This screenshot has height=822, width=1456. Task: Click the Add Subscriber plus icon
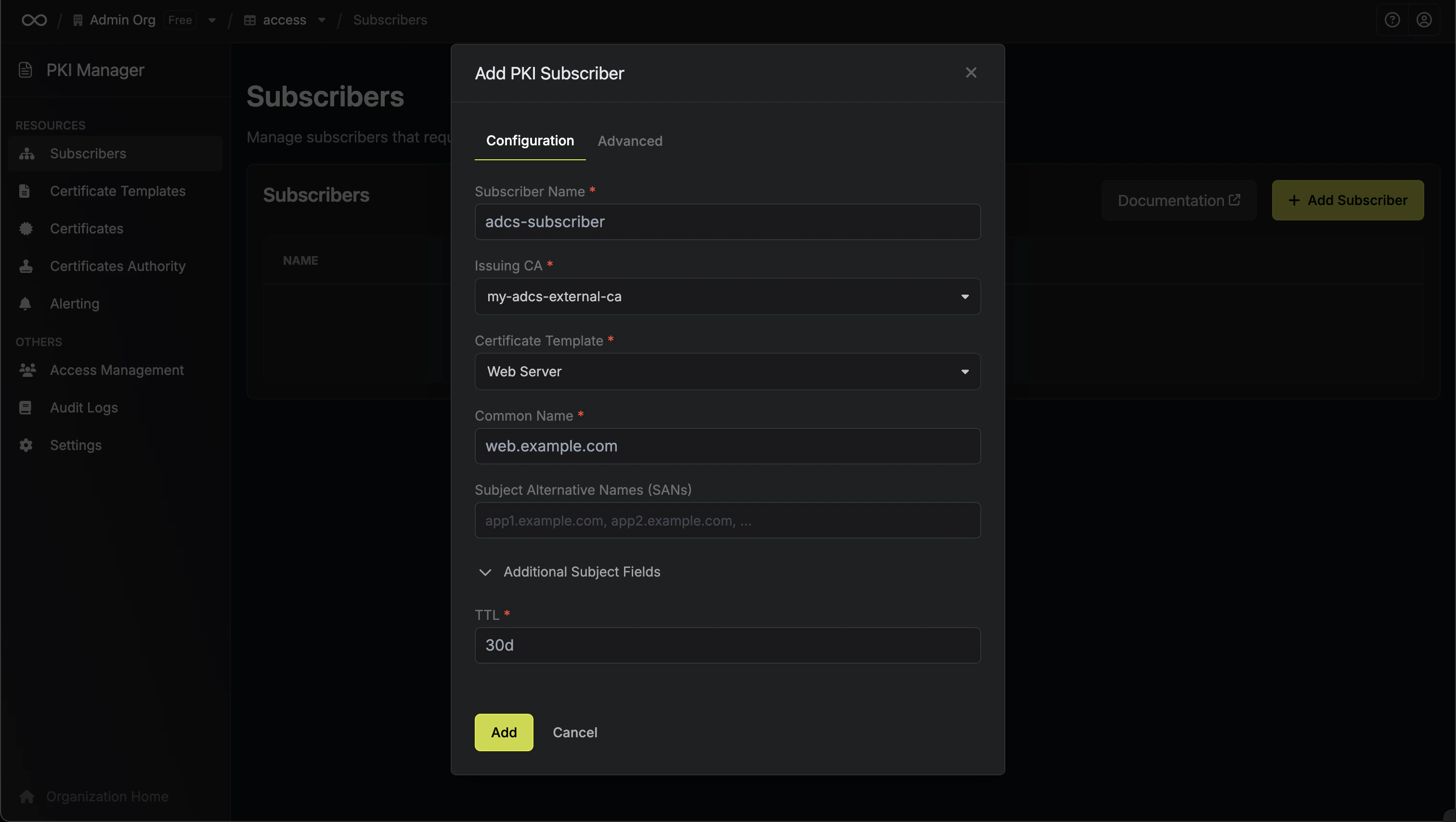coord(1294,201)
